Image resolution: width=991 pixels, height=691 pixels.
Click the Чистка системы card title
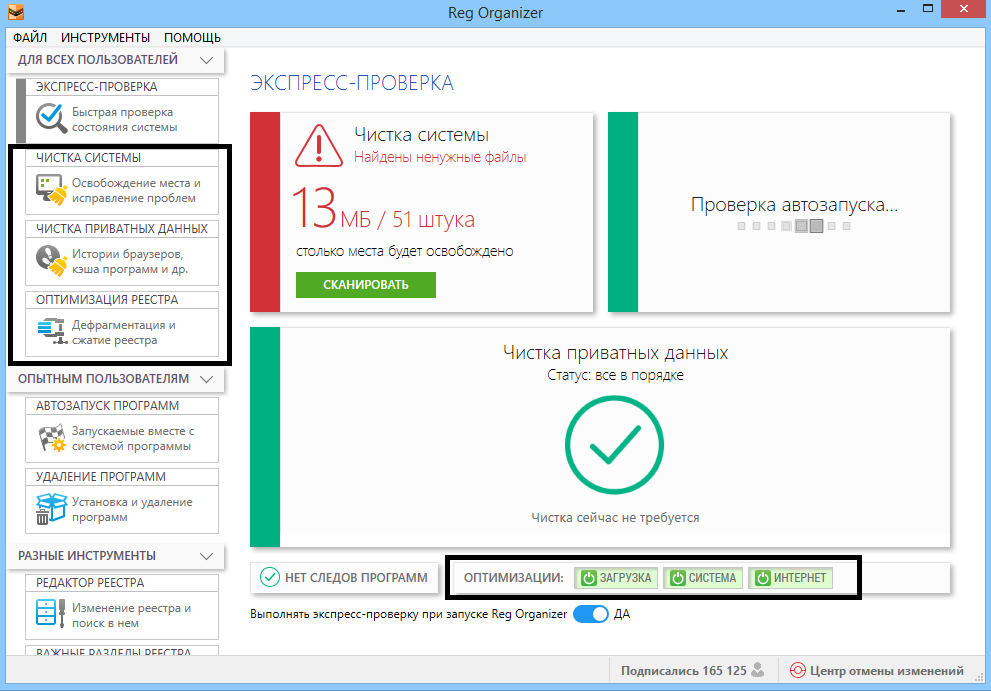(421, 135)
